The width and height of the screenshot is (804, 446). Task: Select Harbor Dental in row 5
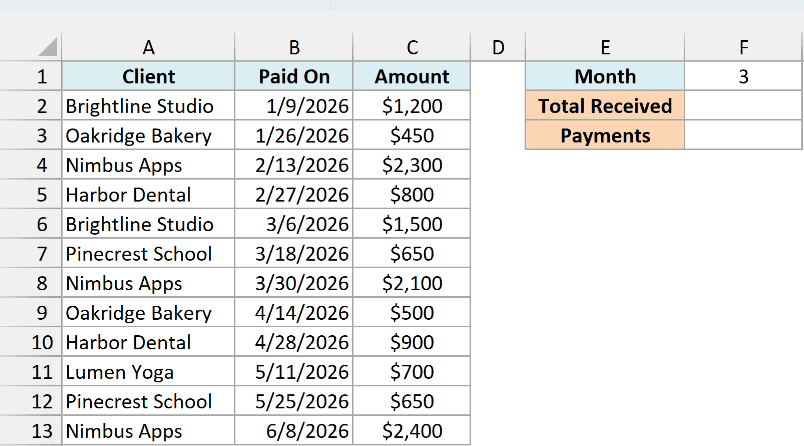click(148, 194)
